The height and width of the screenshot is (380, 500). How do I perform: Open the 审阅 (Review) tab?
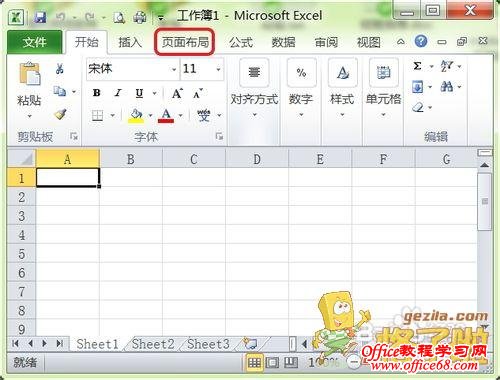326,42
